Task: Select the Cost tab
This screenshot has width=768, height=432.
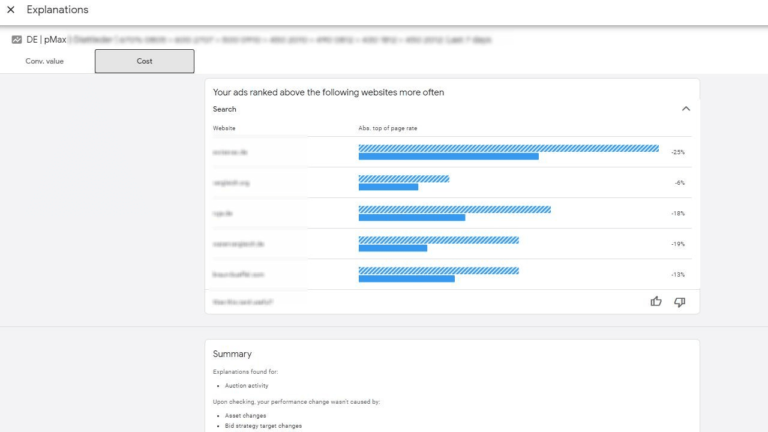Action: pos(144,61)
